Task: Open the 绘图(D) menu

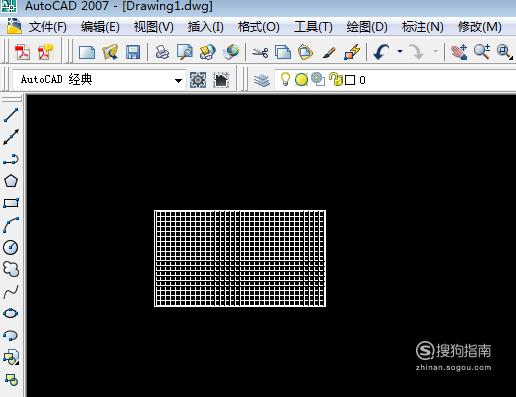Action: 367,27
